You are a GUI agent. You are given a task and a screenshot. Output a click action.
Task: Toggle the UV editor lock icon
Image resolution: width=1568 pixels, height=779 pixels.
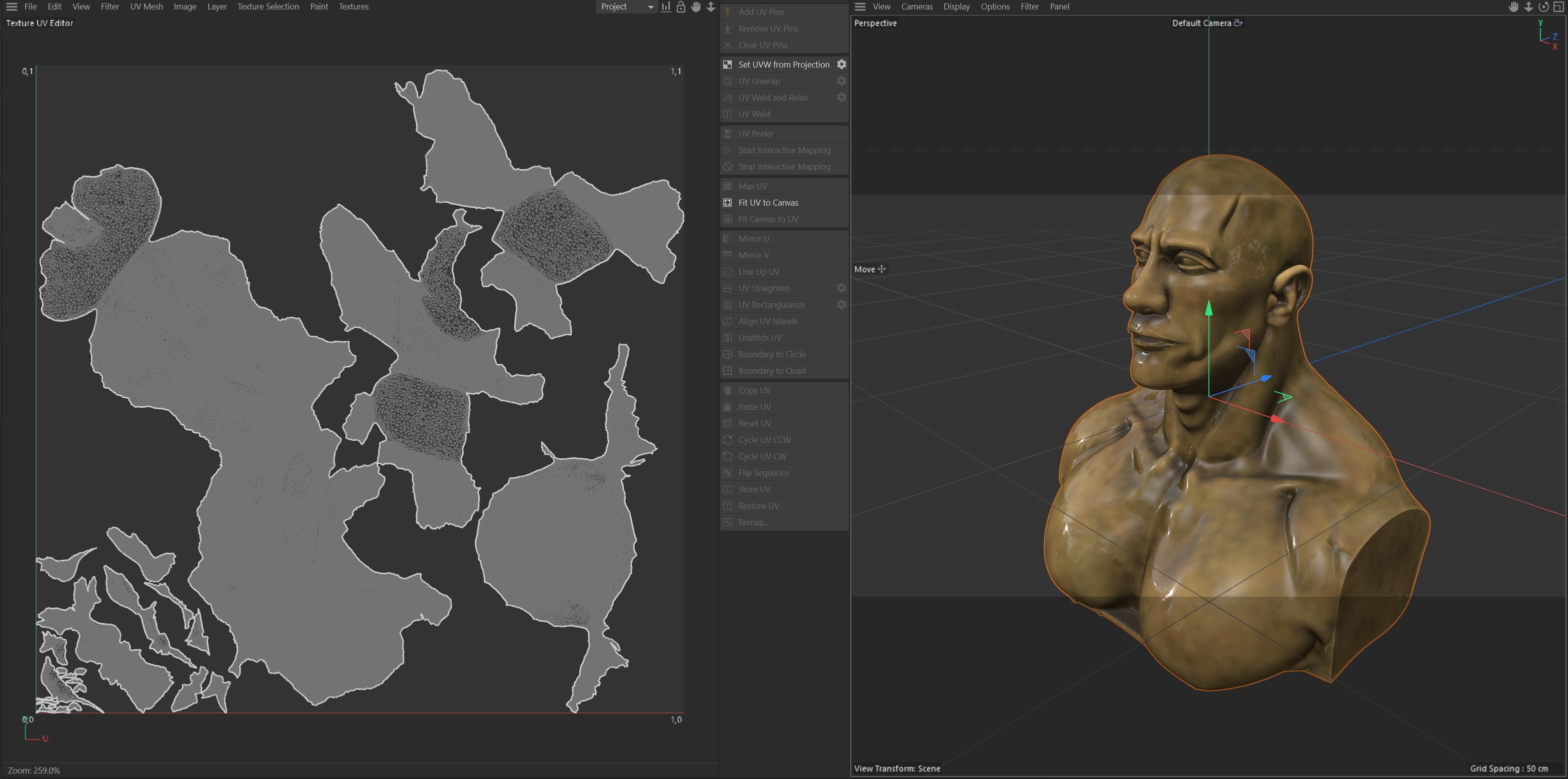pyautogui.click(x=681, y=7)
